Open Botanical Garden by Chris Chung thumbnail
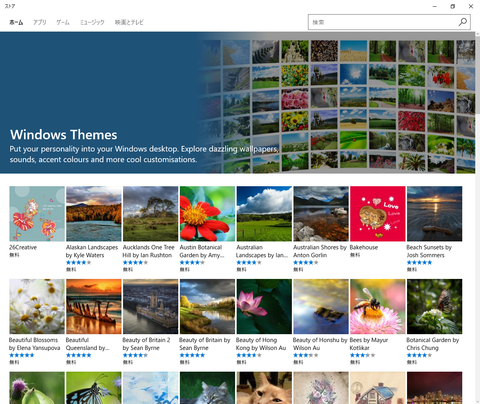 tap(435, 306)
